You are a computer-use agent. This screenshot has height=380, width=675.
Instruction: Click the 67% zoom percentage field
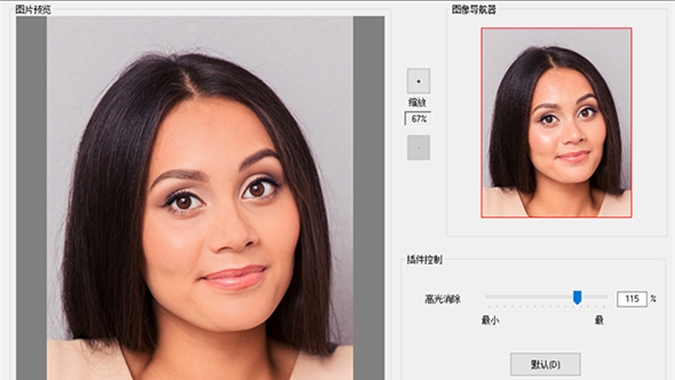click(418, 119)
